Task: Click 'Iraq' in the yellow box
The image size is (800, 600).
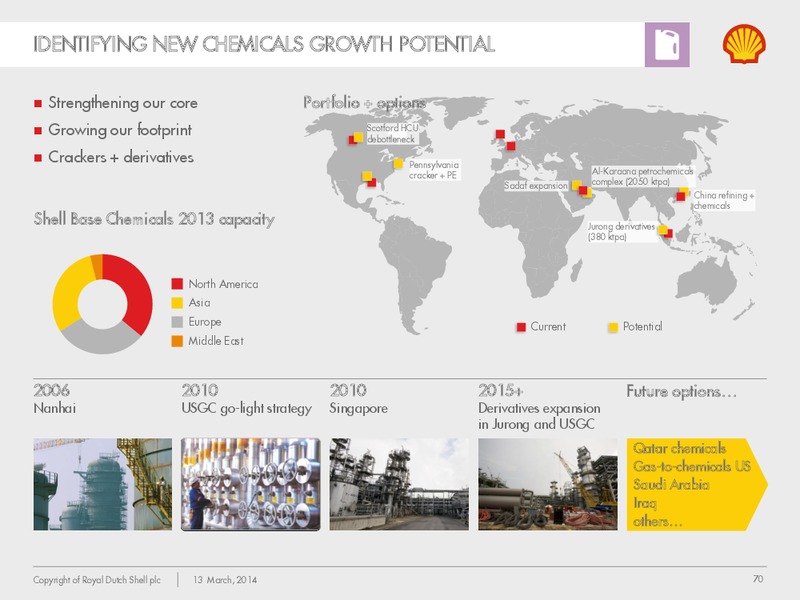Action: pos(645,504)
